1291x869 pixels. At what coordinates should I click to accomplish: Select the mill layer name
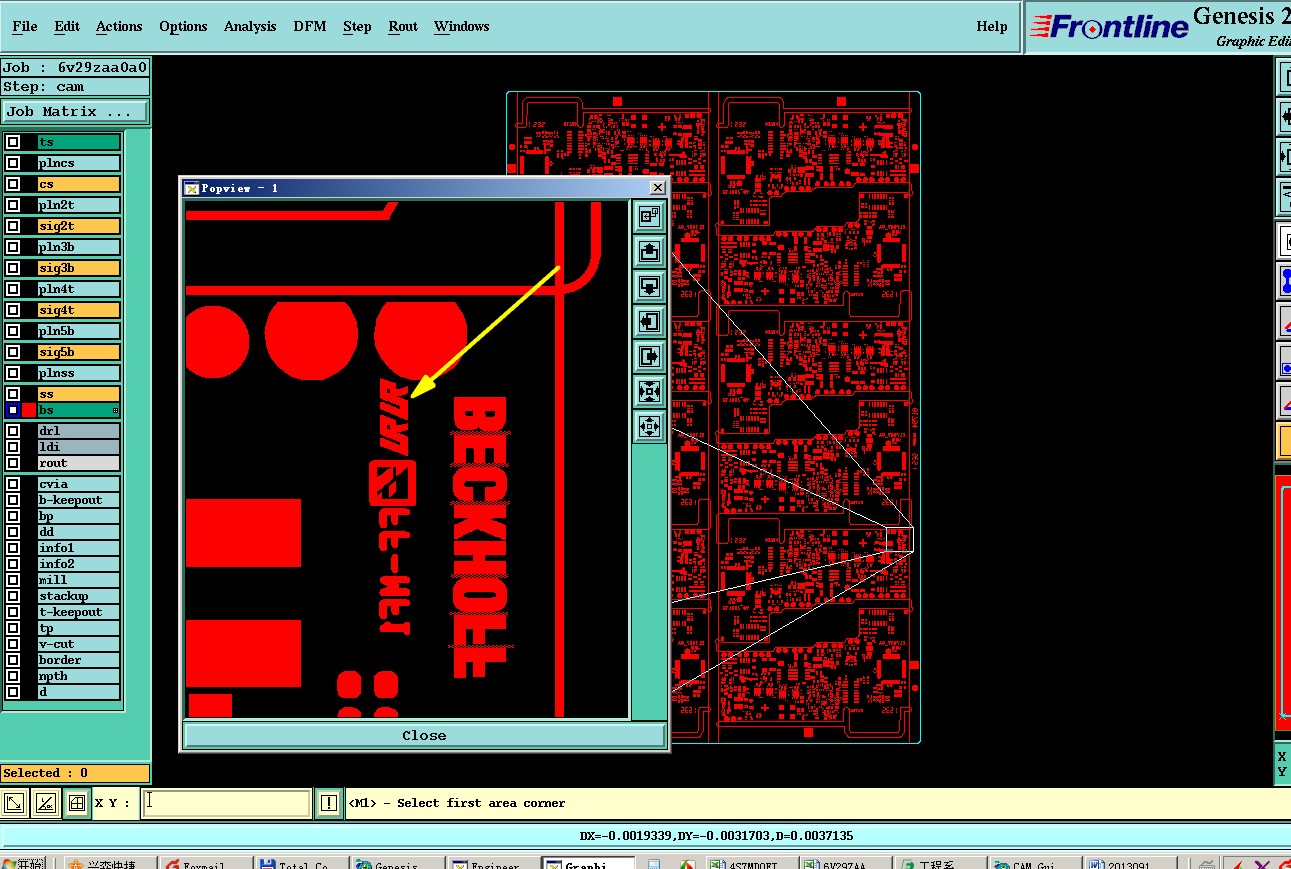click(x=79, y=580)
